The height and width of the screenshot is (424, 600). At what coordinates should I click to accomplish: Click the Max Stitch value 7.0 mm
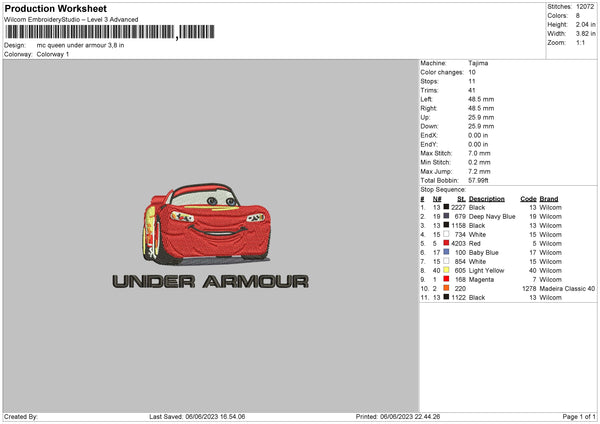click(x=479, y=153)
